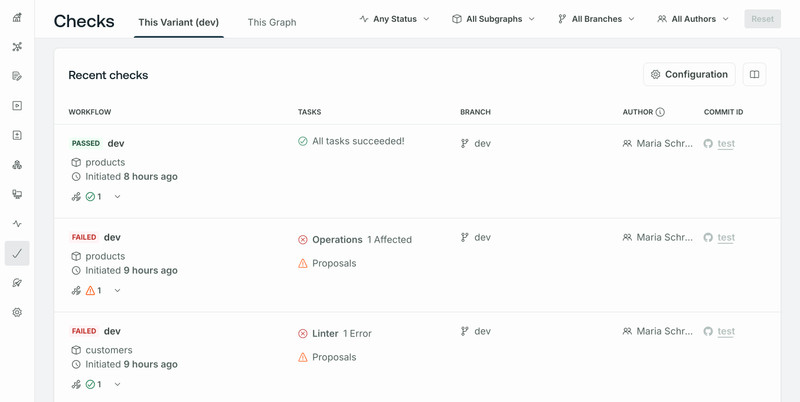The height and width of the screenshot is (402, 800).
Task: Expand the failed customers check chevron
Action: [x=117, y=384]
